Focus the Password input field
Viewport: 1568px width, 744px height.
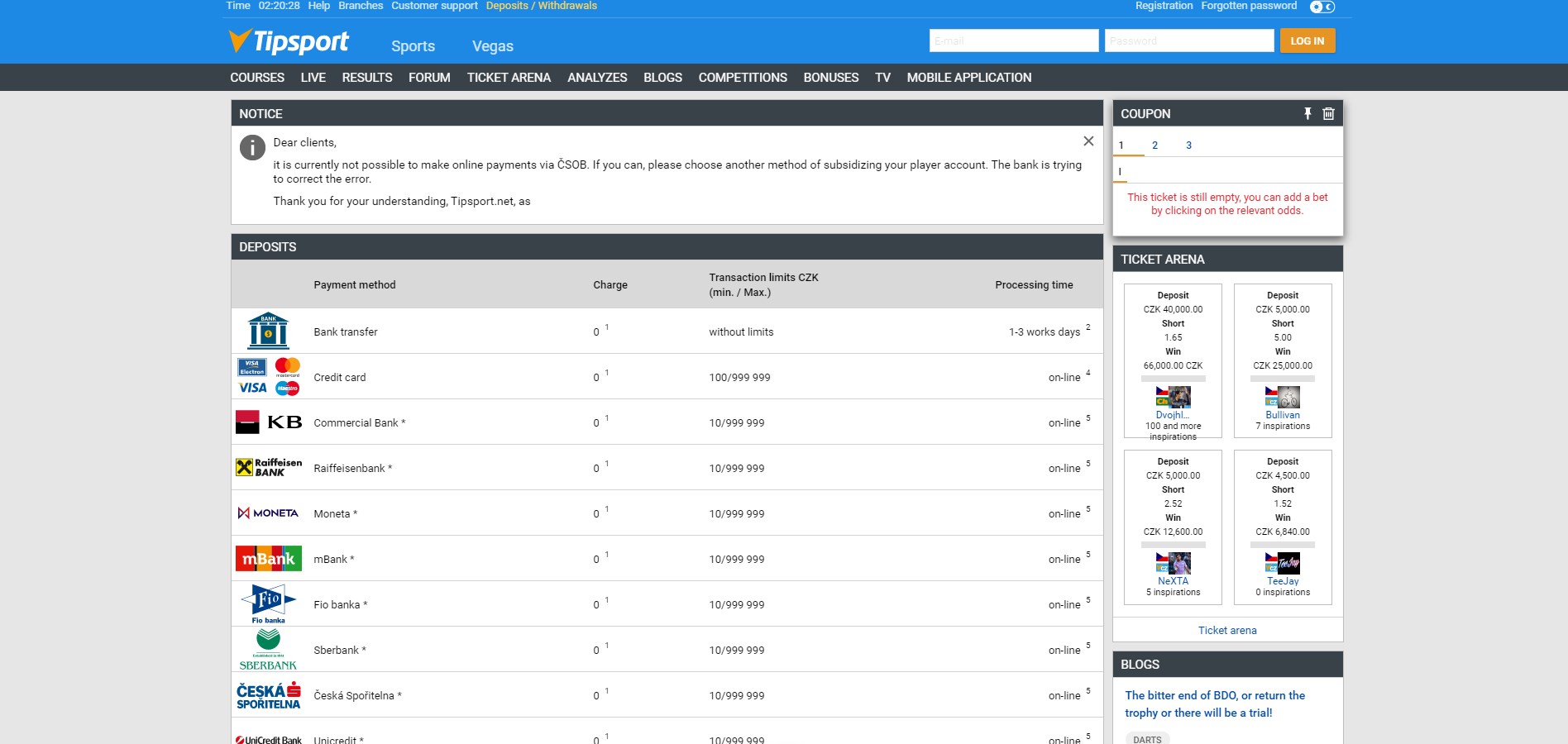tap(1189, 41)
